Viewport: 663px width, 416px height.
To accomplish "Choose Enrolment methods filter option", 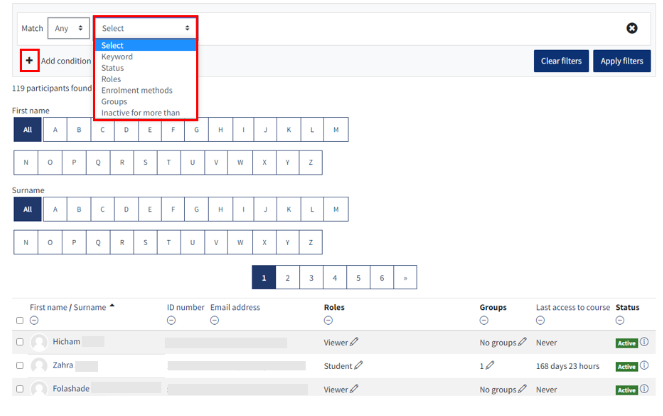I will [x=137, y=90].
